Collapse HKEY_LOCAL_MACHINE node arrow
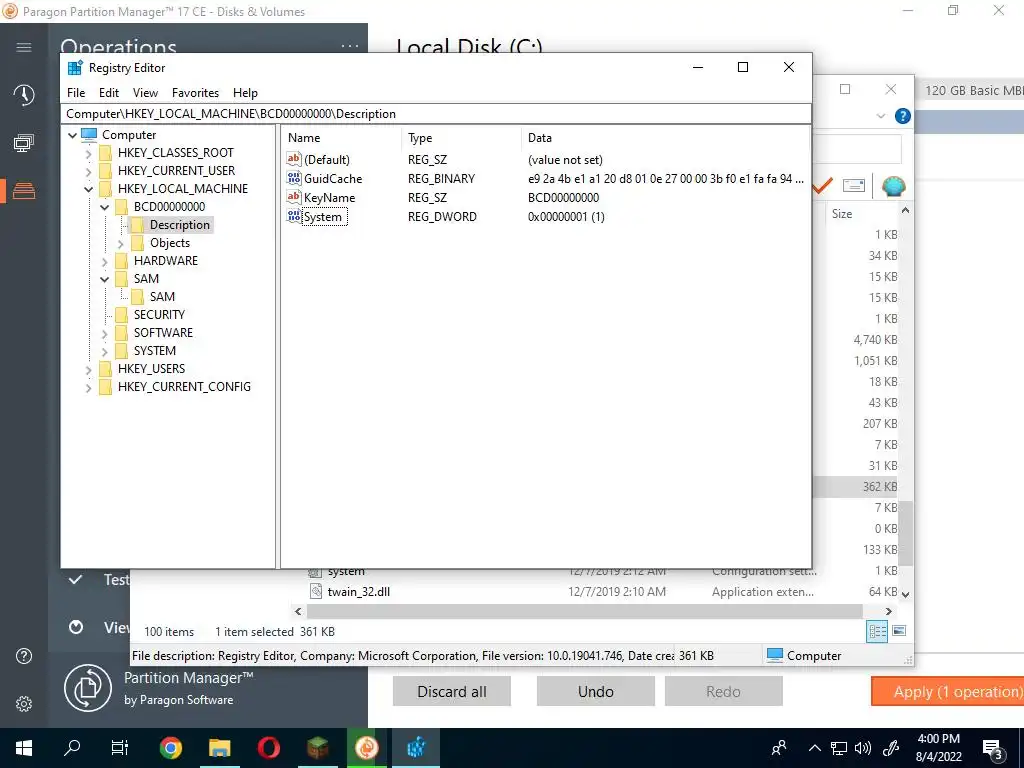The height and width of the screenshot is (768, 1024). [x=88, y=189]
